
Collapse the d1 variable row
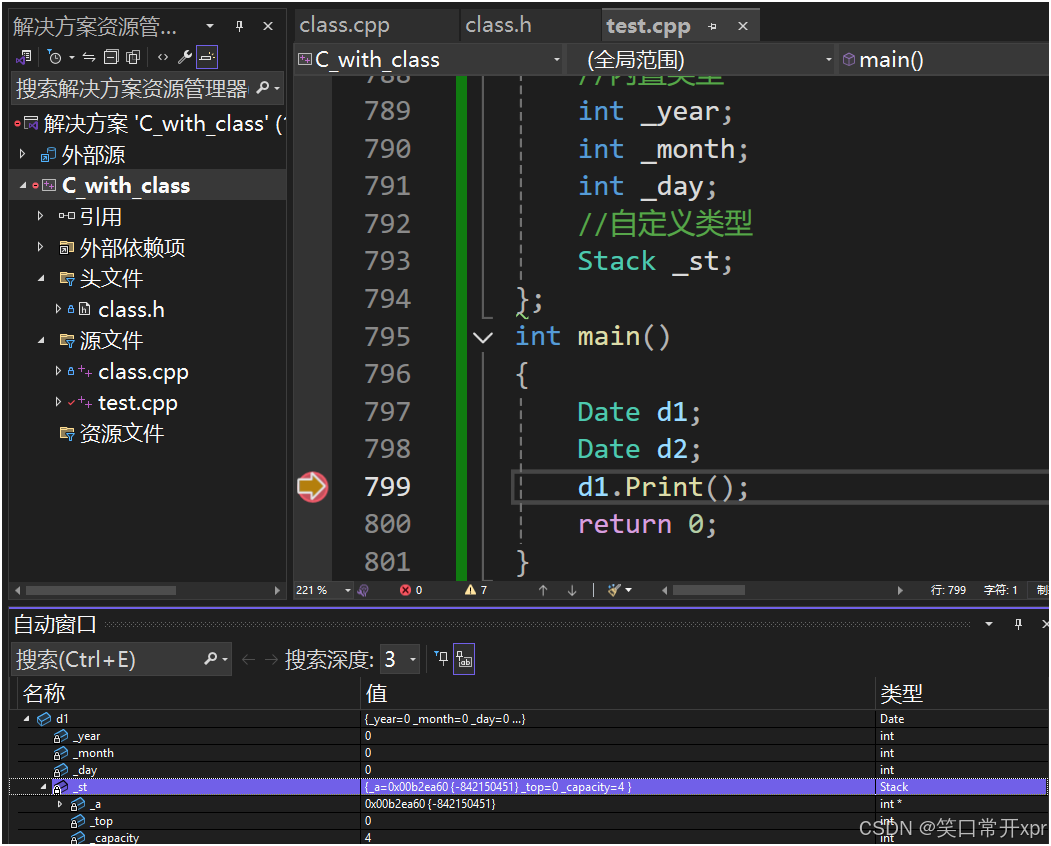coord(27,719)
